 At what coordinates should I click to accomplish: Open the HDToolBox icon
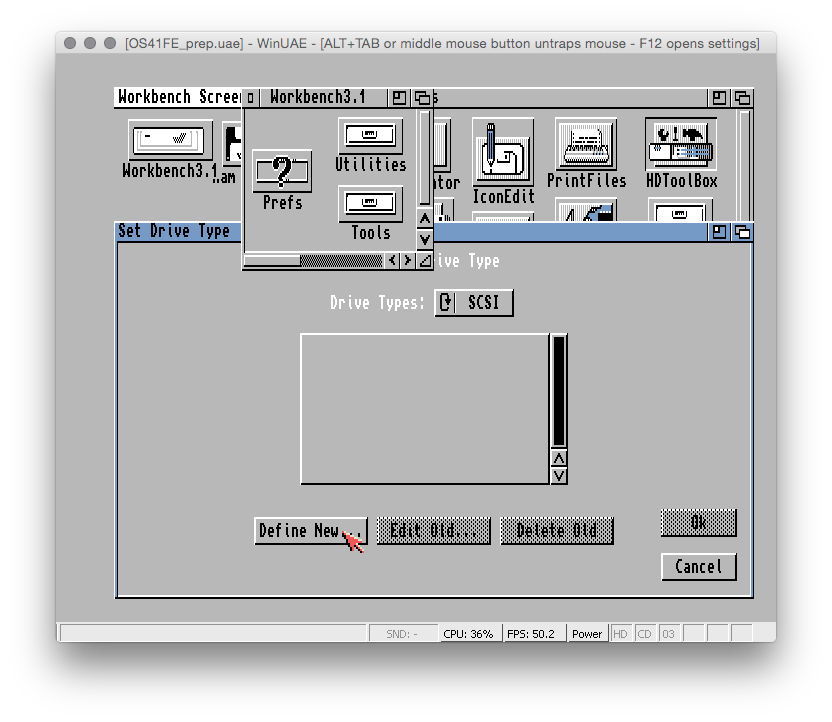click(x=681, y=144)
